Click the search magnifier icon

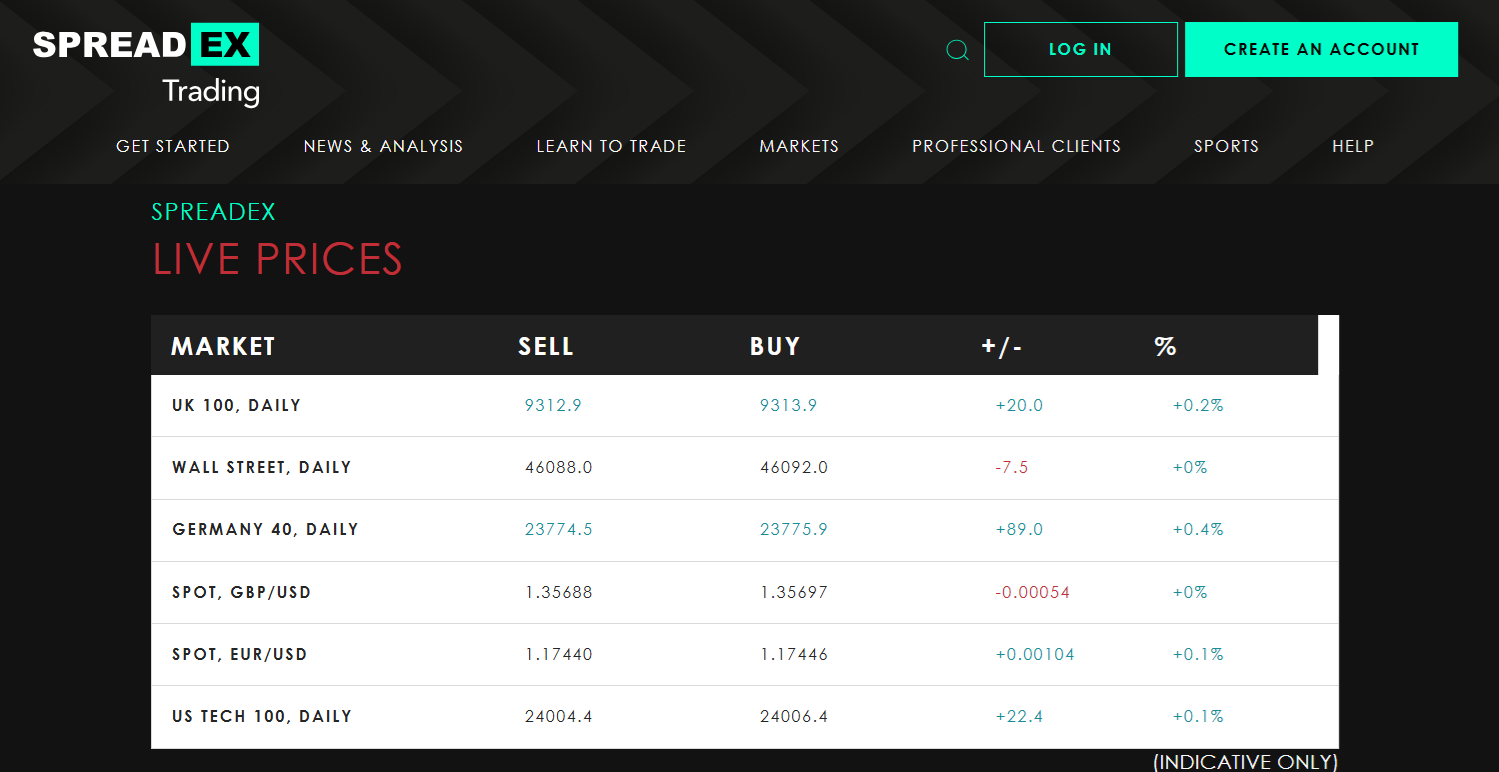[x=957, y=50]
